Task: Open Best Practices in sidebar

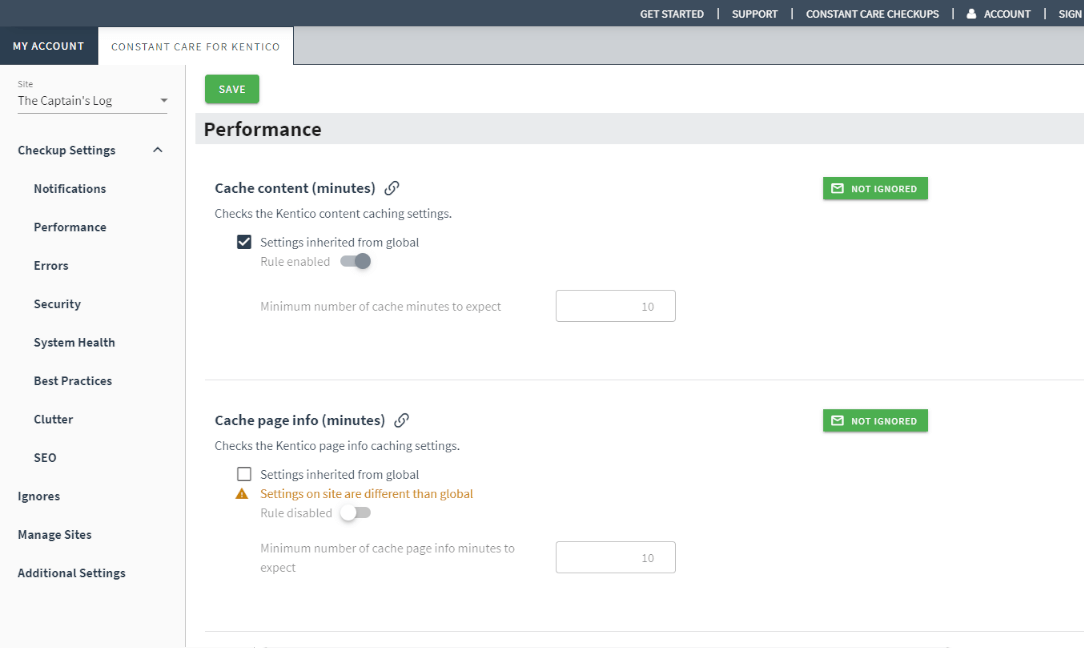Action: (73, 381)
